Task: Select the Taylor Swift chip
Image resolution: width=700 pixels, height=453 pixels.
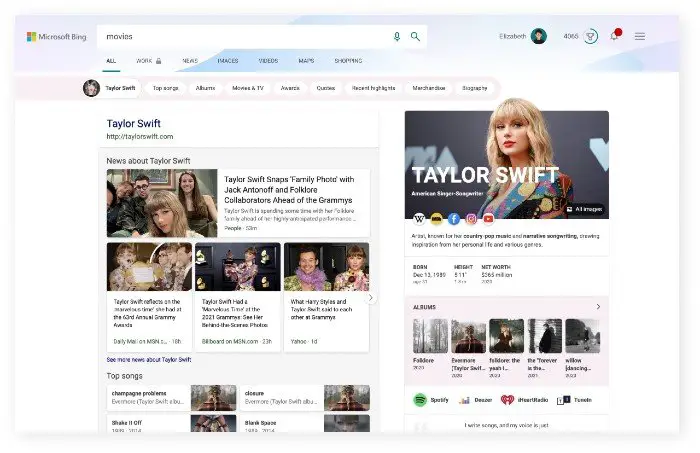Action: (x=110, y=88)
